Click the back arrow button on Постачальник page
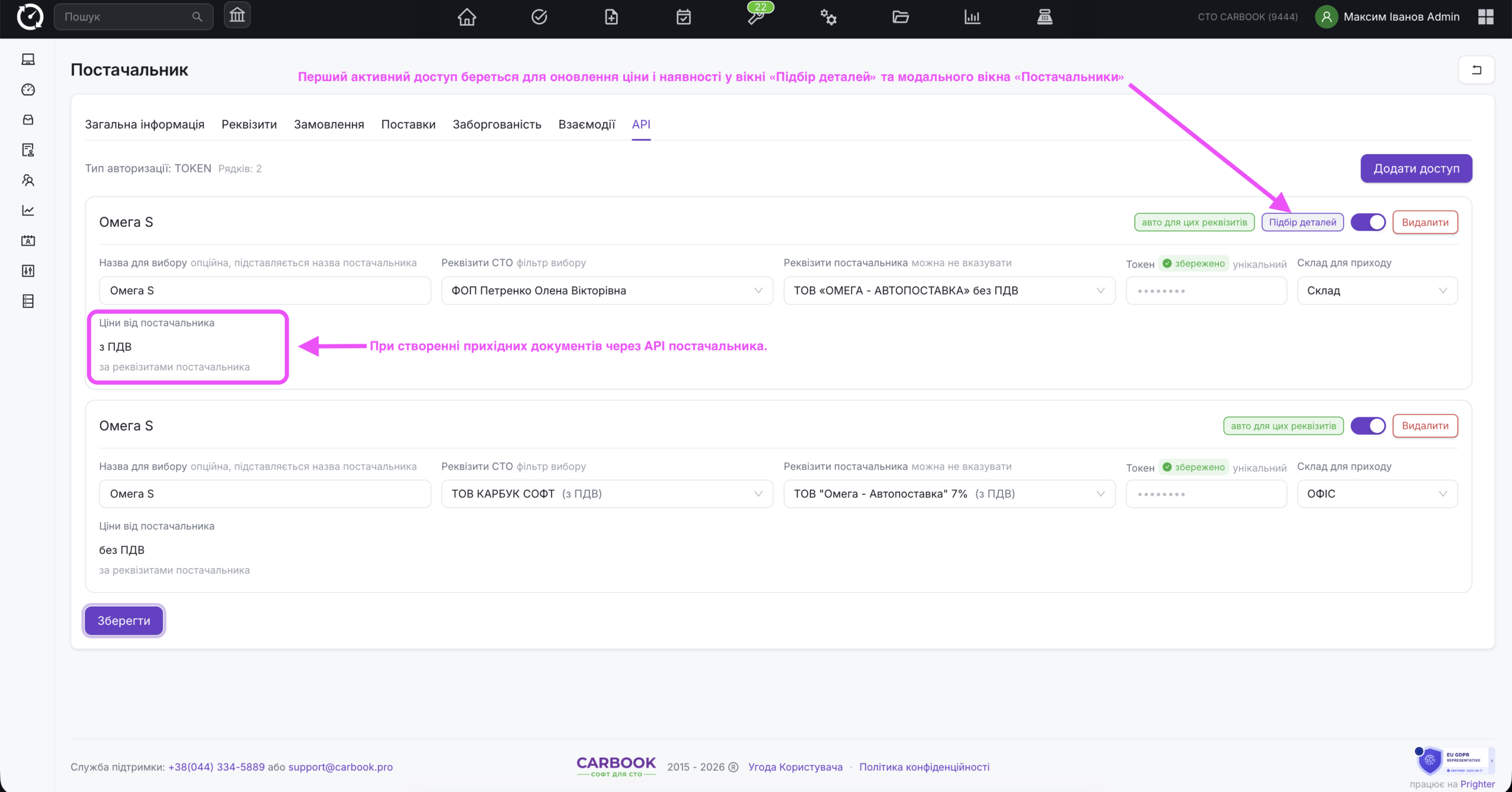The image size is (1512, 792). 1476,70
